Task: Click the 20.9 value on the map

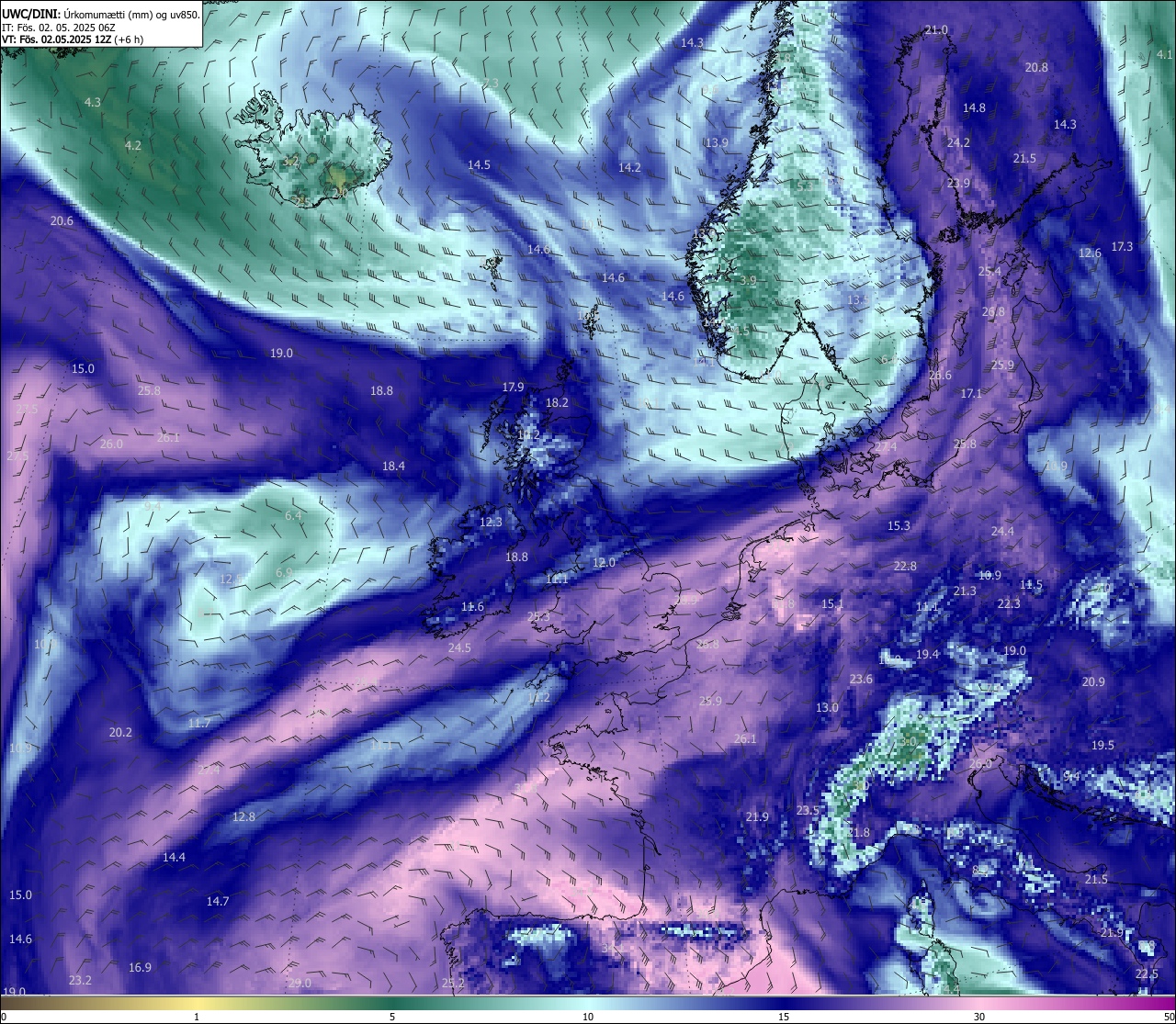Action: click(1093, 681)
